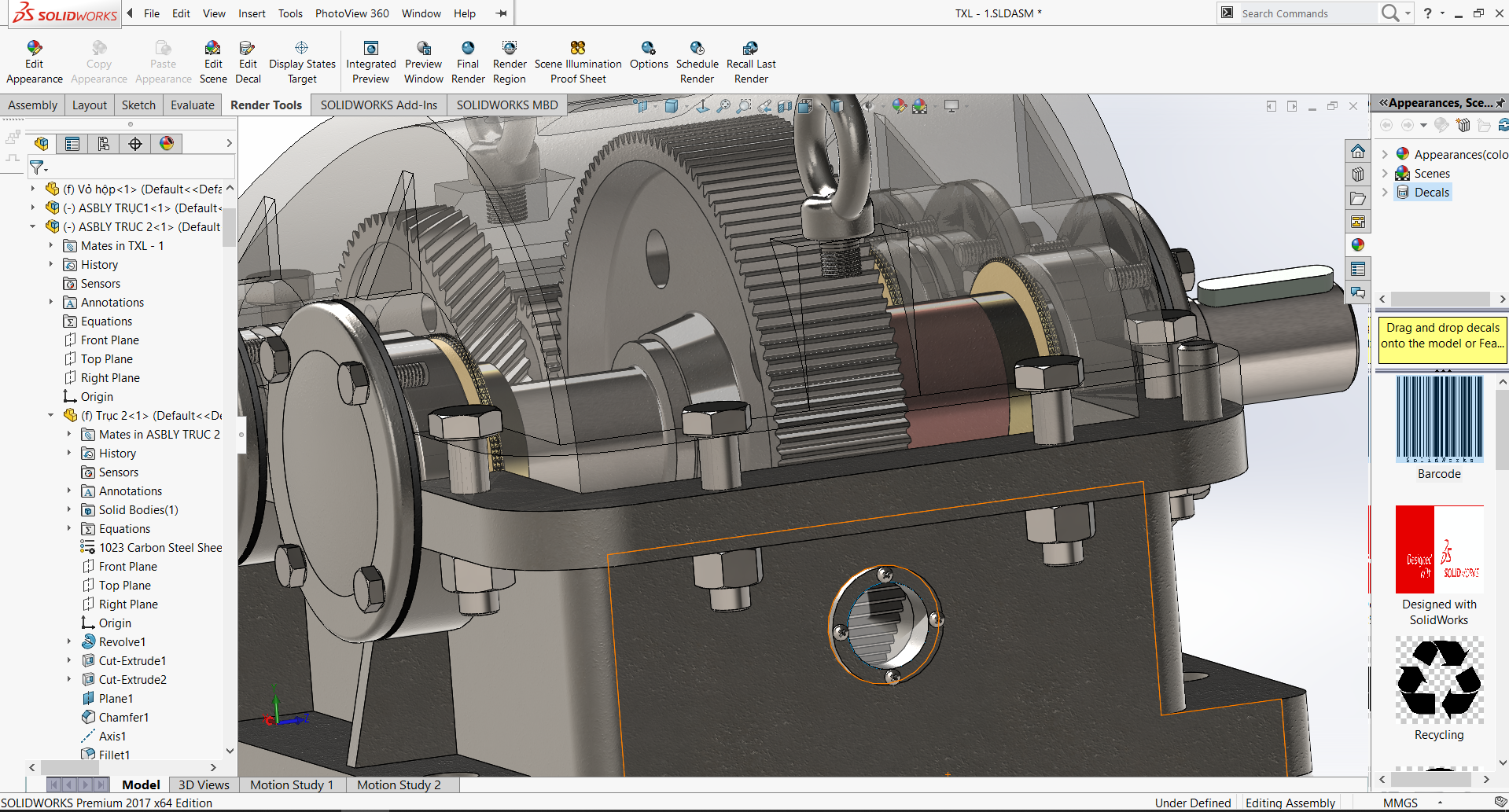Pin the Appearances task pane
This screenshot has width=1509, height=812.
[x=1500, y=103]
